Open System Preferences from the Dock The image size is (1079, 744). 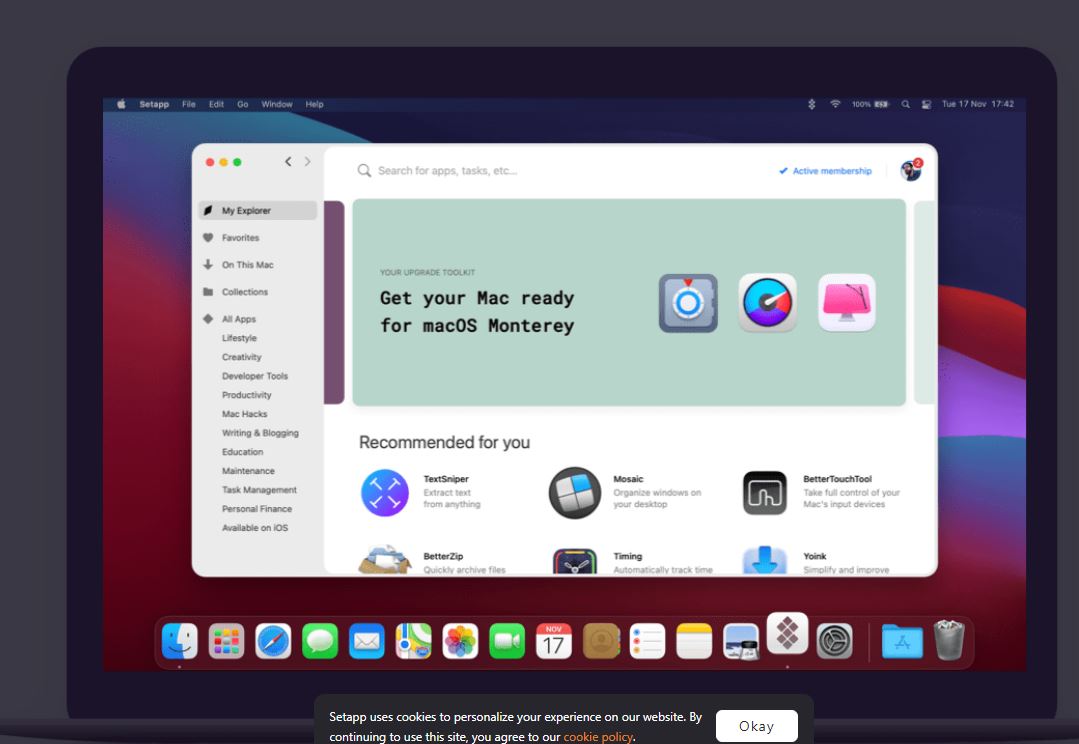835,641
